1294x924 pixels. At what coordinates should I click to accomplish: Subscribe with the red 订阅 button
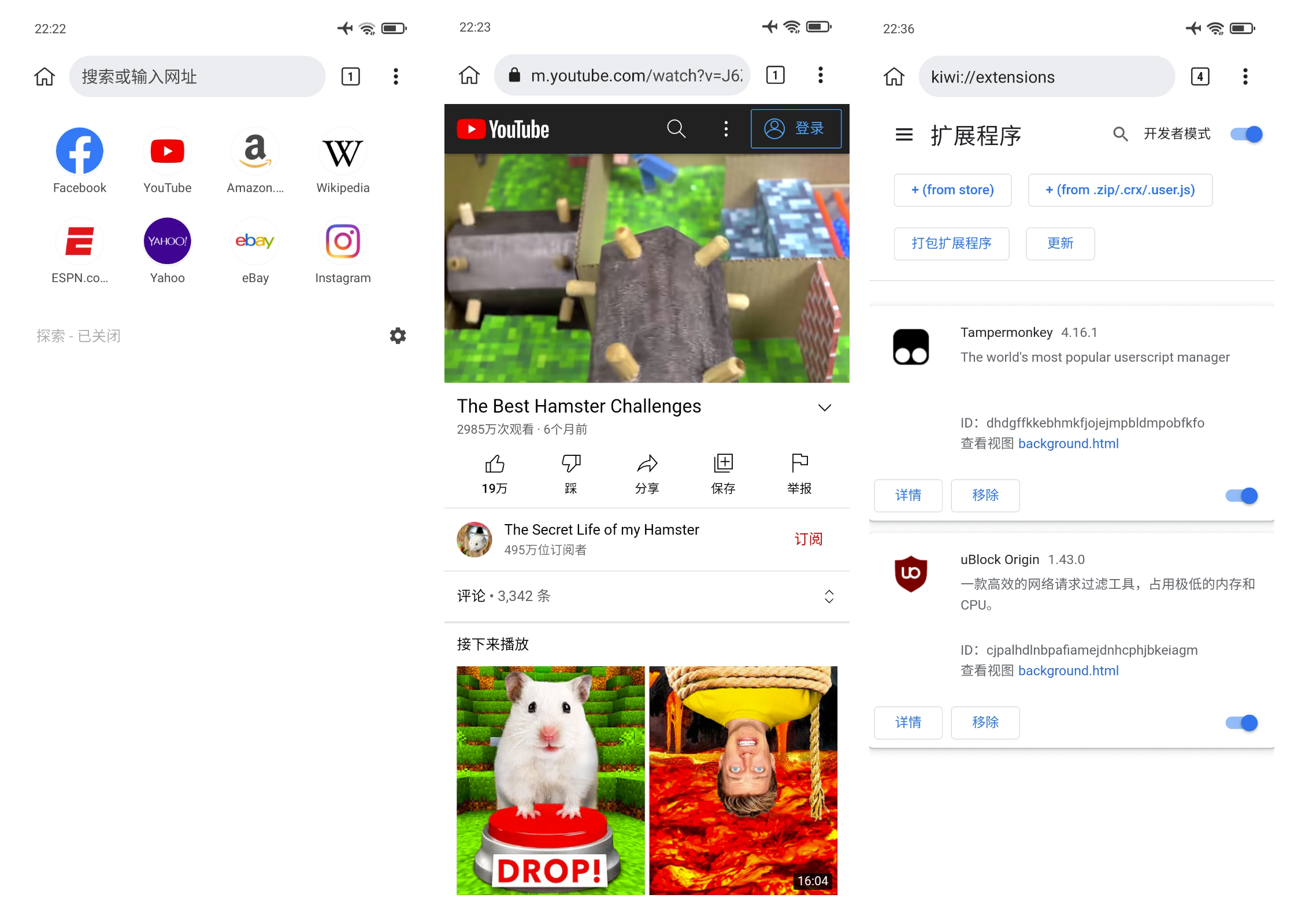click(x=808, y=539)
